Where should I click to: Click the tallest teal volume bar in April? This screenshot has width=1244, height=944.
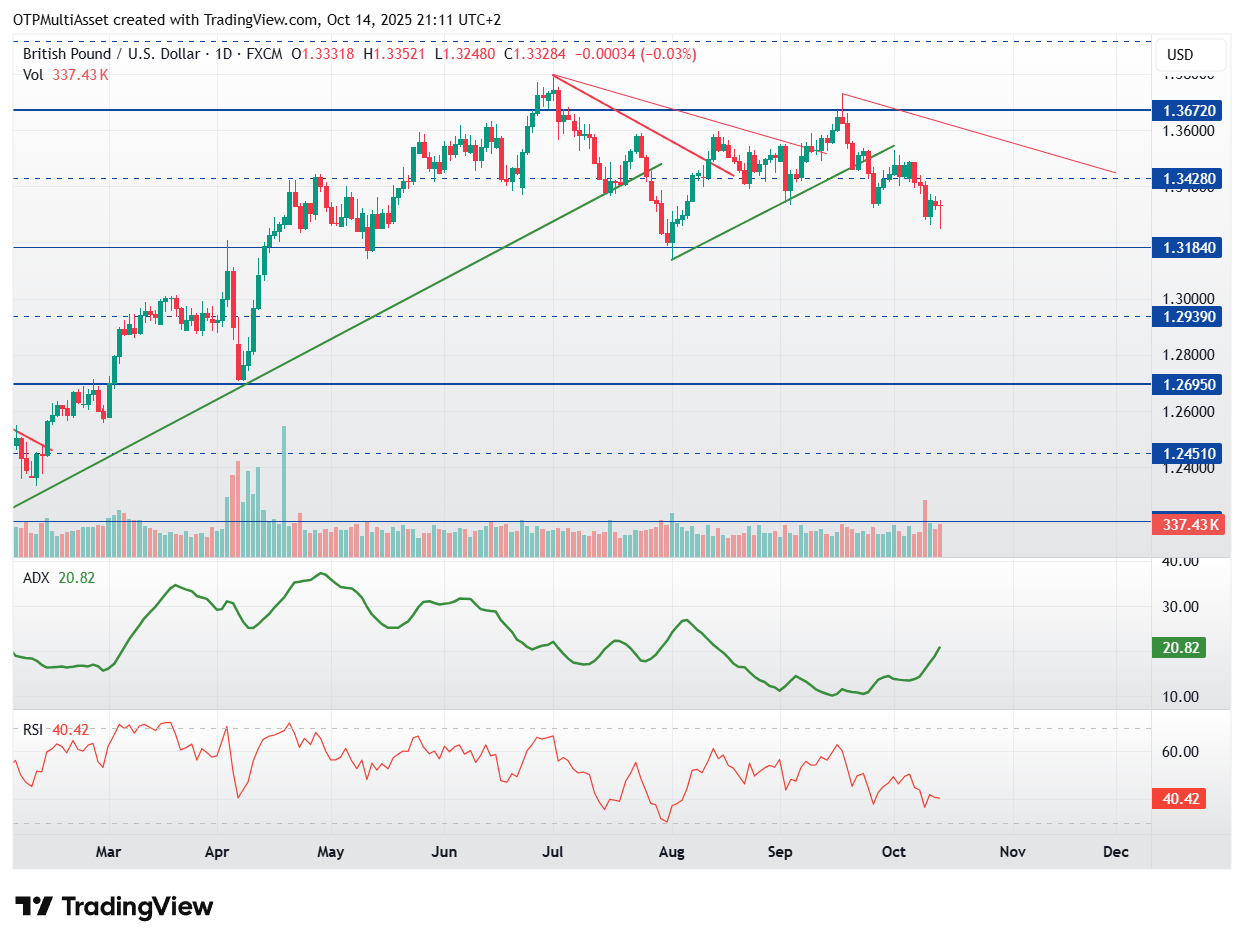[284, 491]
